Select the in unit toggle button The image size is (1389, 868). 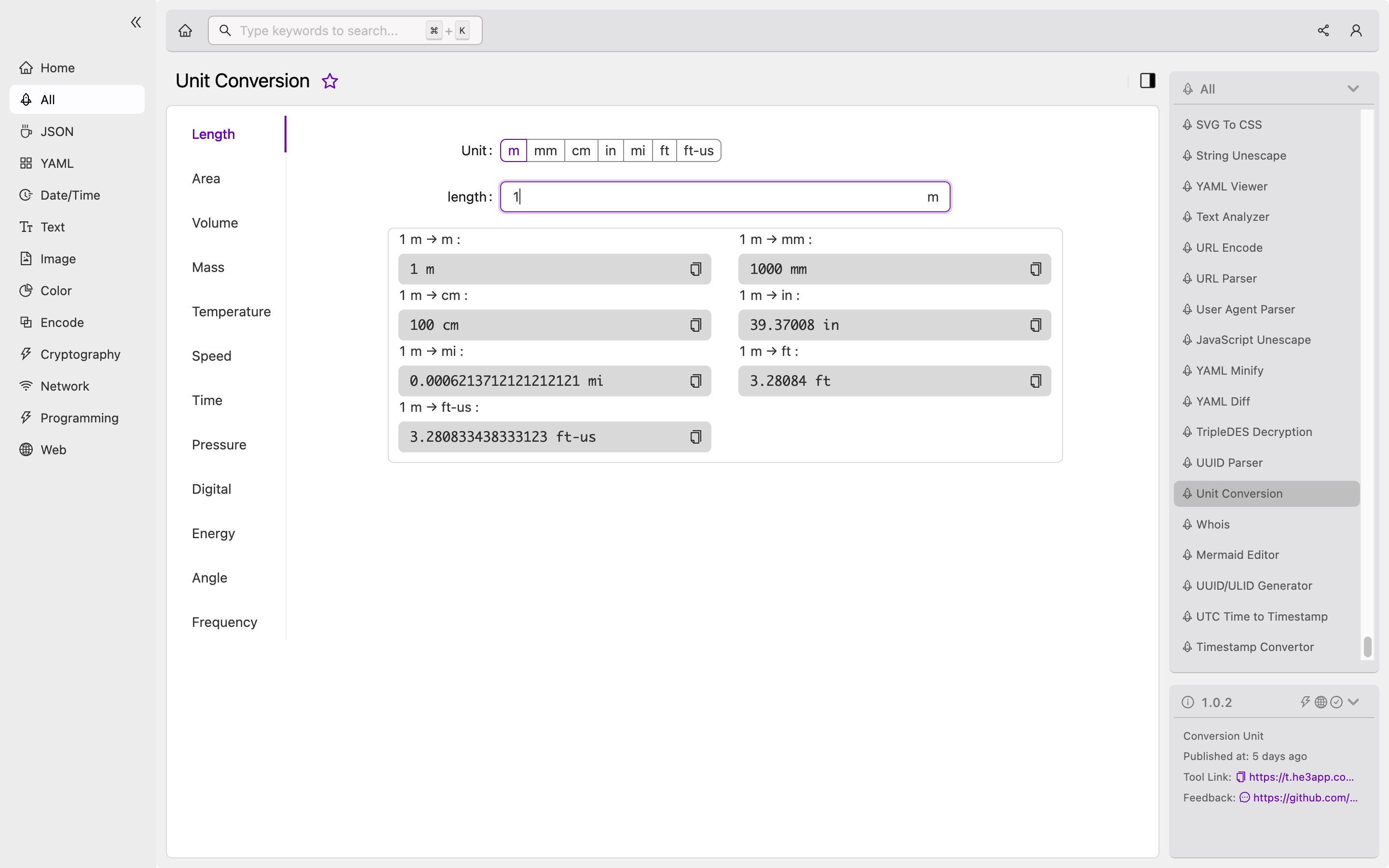coord(610,150)
